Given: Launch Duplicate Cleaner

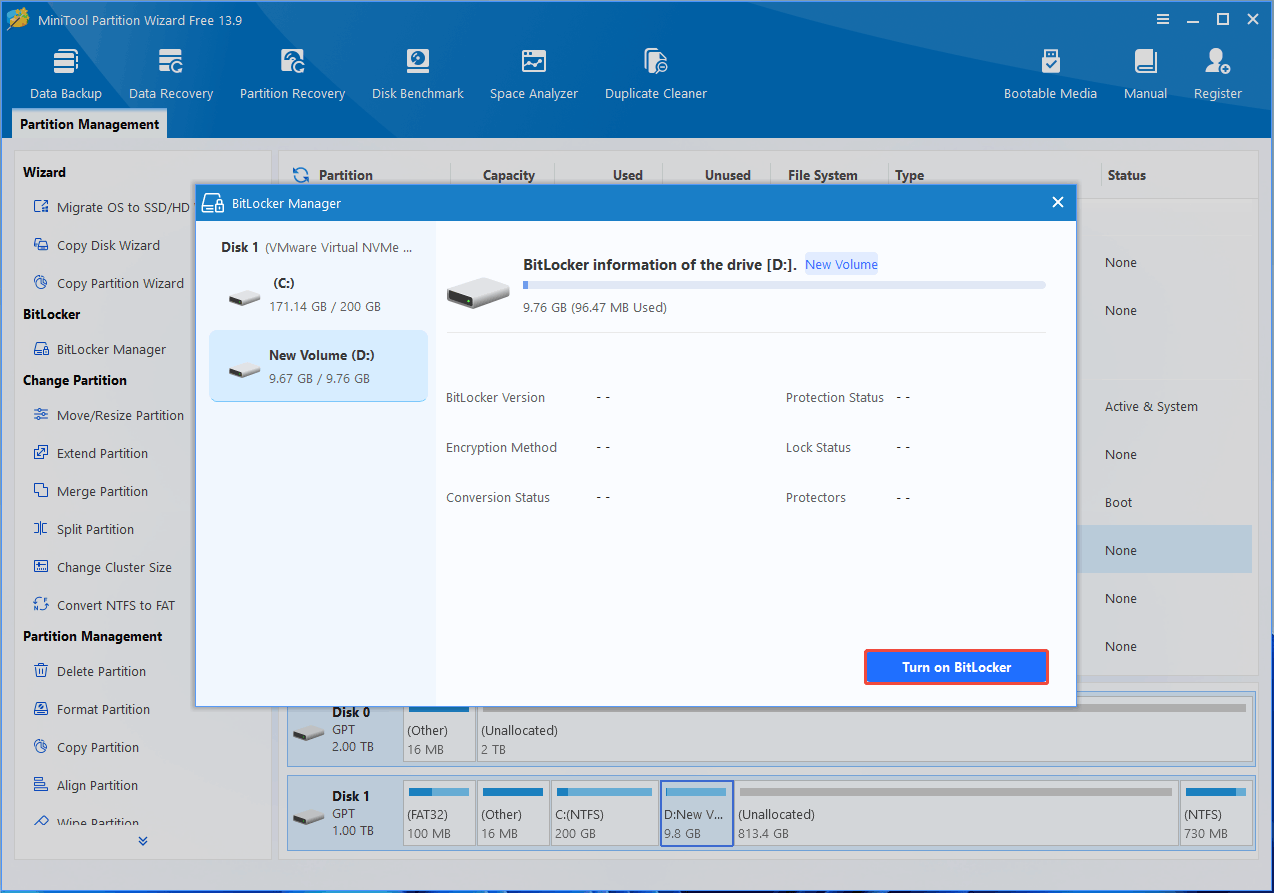Looking at the screenshot, I should [x=656, y=74].
